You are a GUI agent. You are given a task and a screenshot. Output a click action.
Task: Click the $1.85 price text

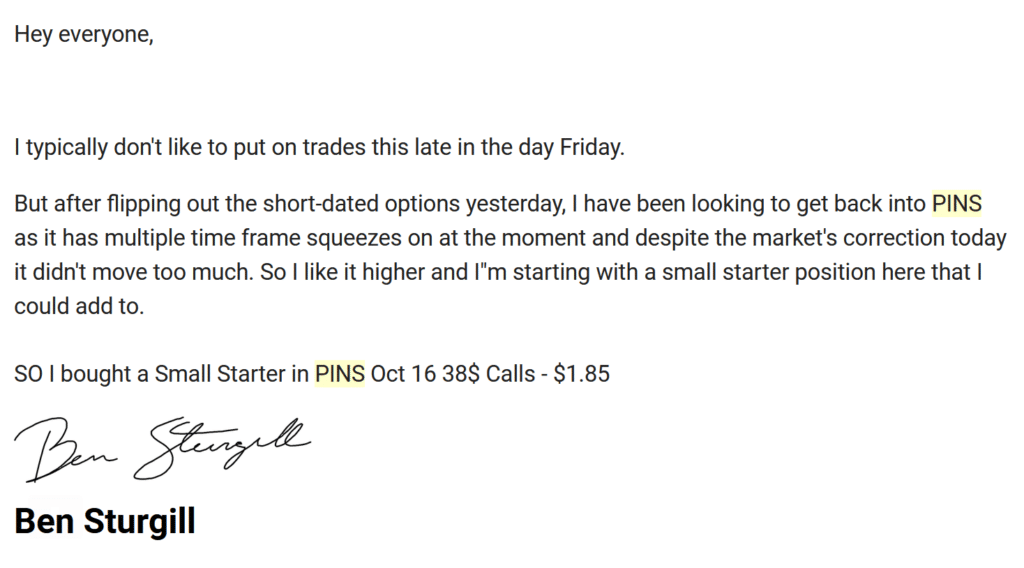581,374
